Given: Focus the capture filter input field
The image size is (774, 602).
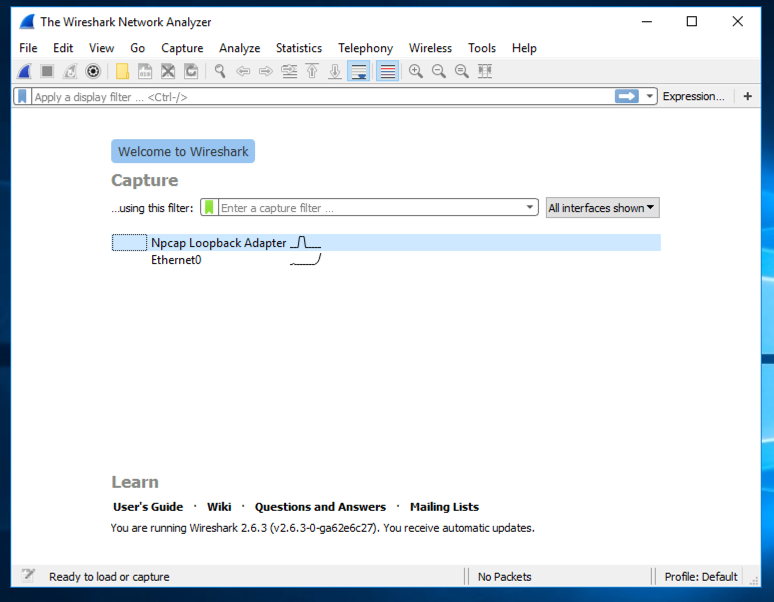Looking at the screenshot, I should pos(371,208).
